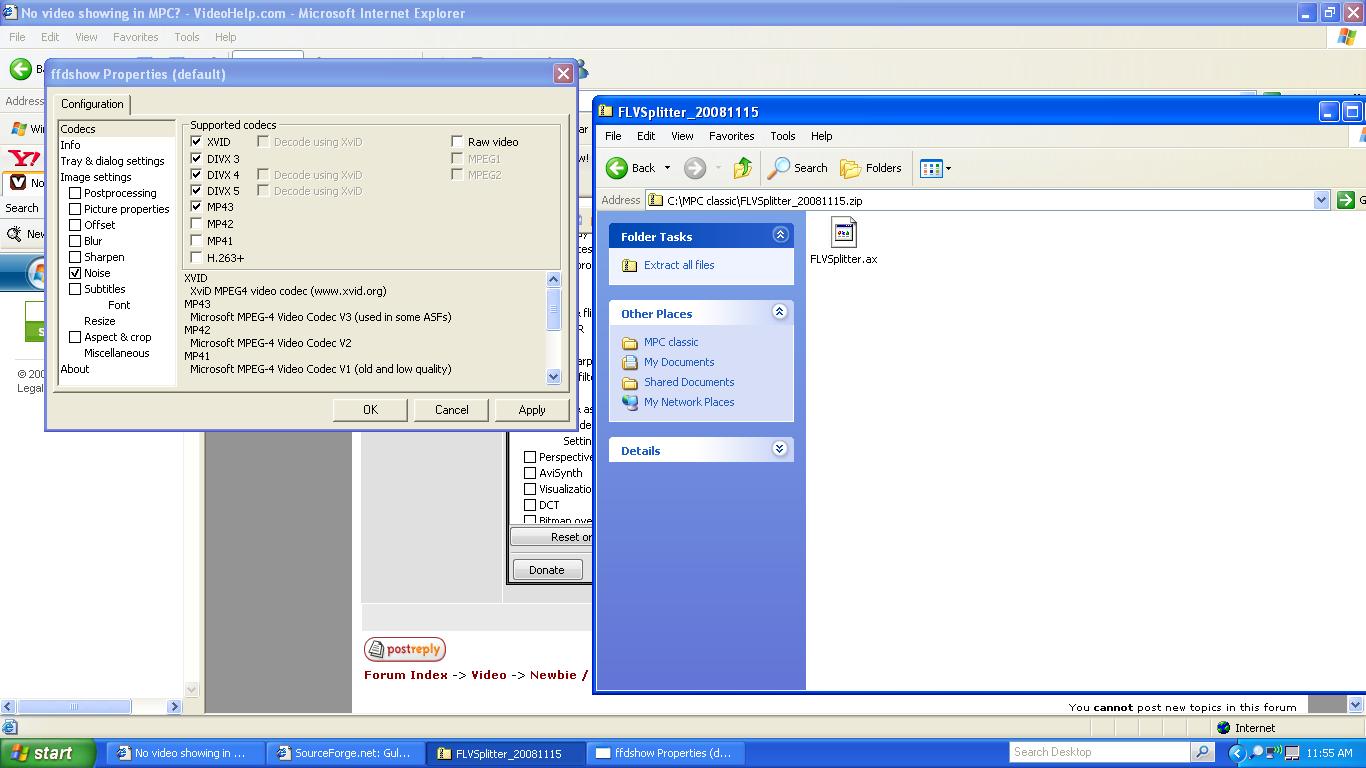Toggle the Noise checkbox in settings tree
This screenshot has width=1366, height=768.
pos(75,273)
